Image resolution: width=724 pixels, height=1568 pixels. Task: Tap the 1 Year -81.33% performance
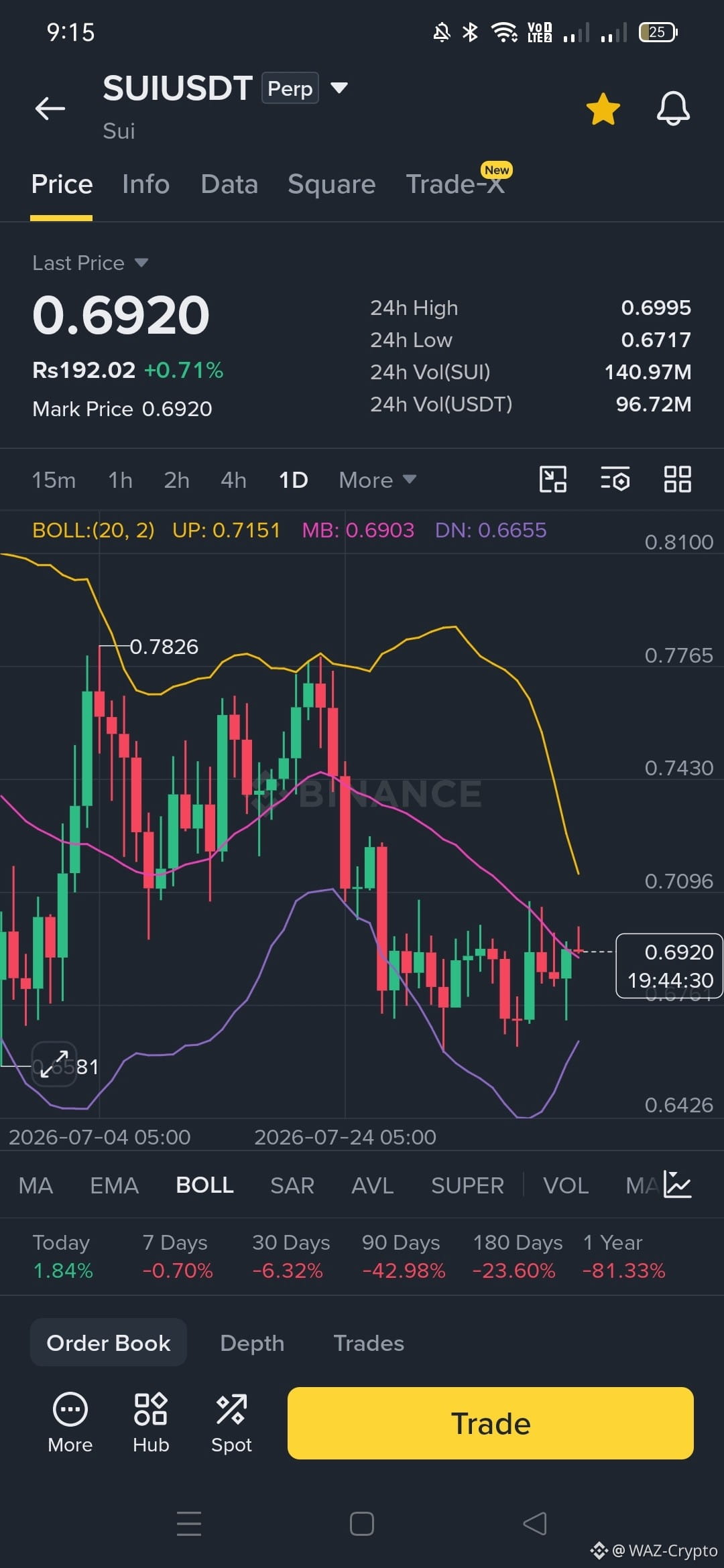coord(624,1256)
